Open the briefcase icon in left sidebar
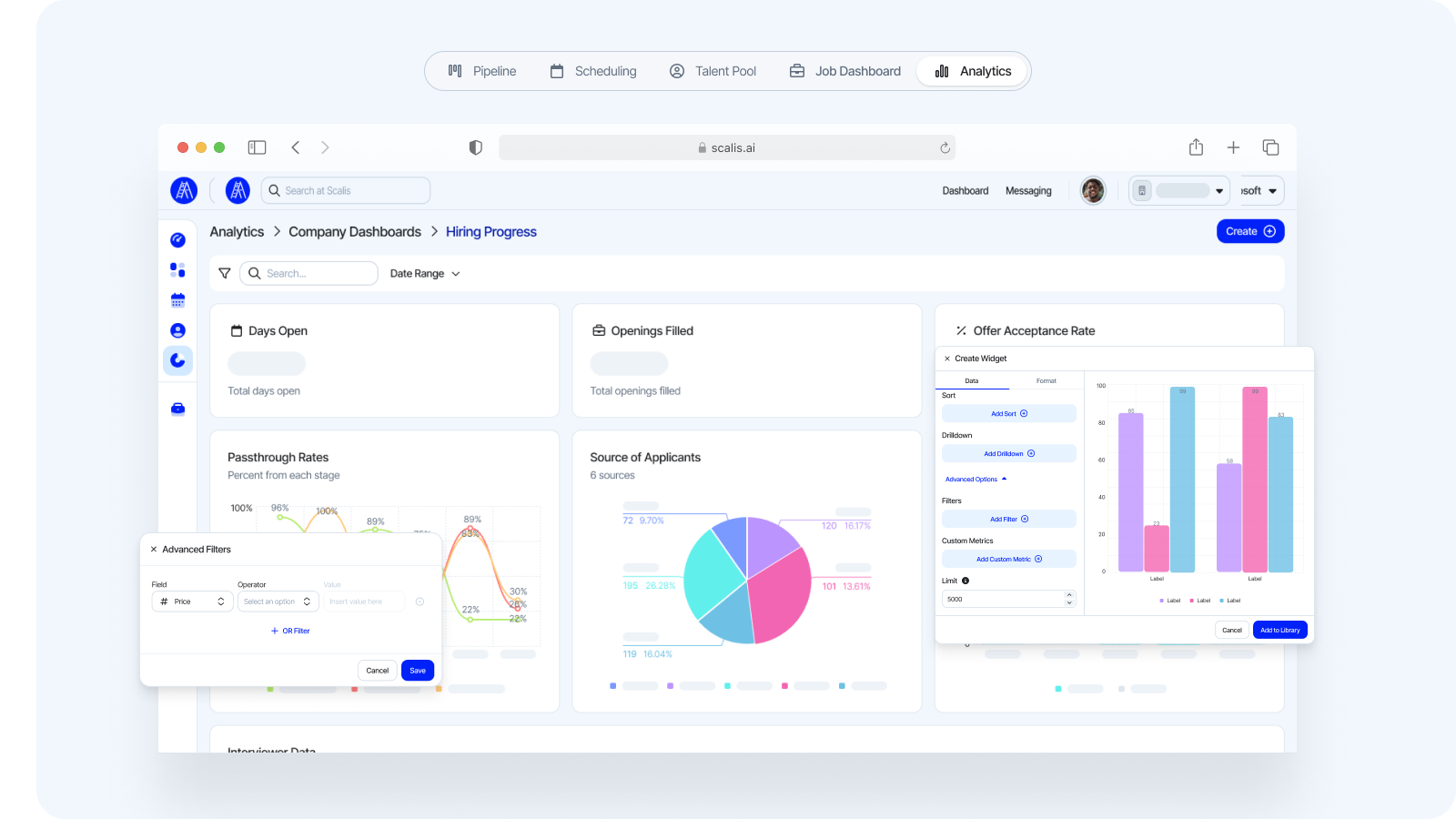 click(x=177, y=409)
